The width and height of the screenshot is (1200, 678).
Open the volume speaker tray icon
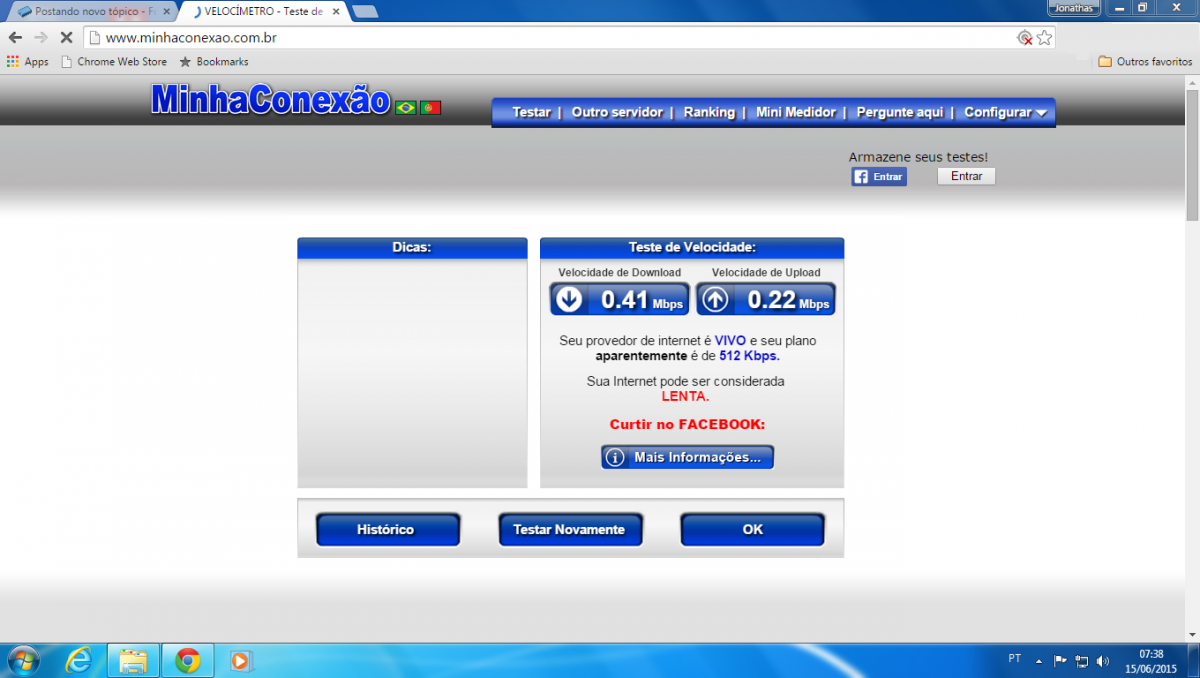pos(1102,661)
